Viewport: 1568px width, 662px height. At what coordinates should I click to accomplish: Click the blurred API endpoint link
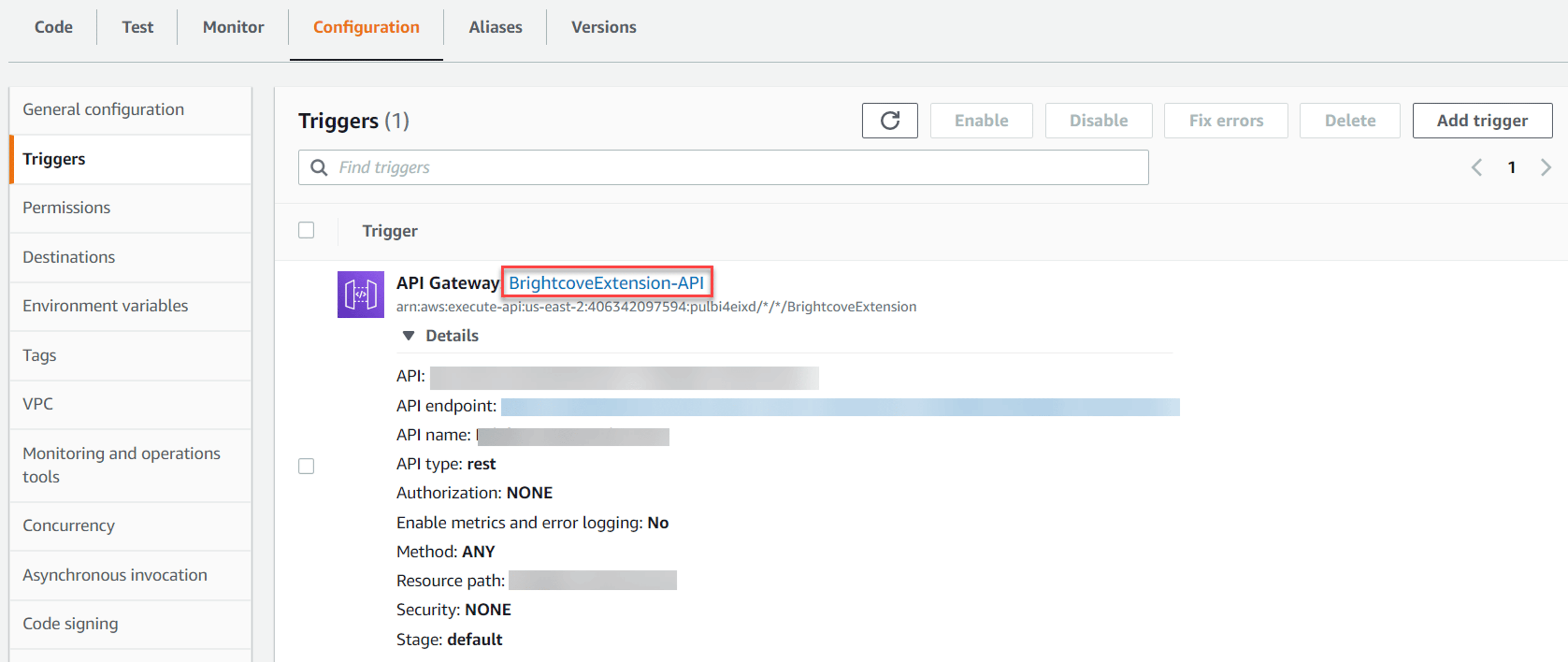click(x=840, y=407)
